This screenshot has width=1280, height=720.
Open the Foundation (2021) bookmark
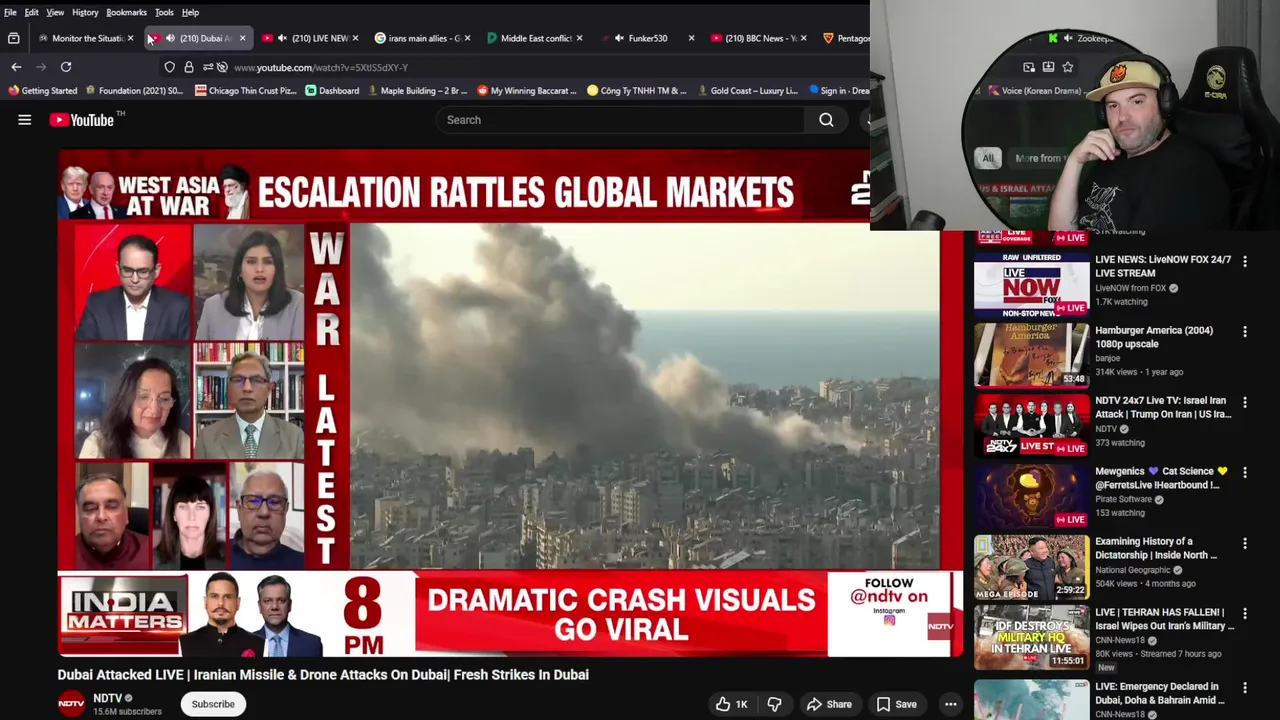pyautogui.click(x=134, y=90)
